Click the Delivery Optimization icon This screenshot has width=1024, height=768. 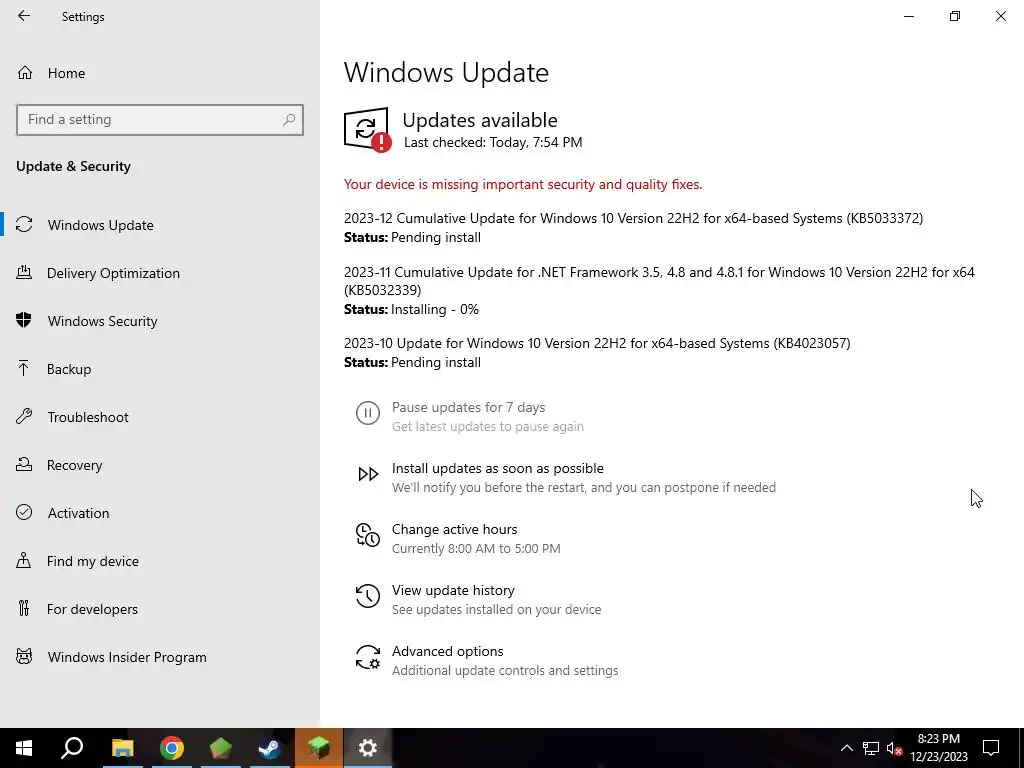(x=24, y=272)
